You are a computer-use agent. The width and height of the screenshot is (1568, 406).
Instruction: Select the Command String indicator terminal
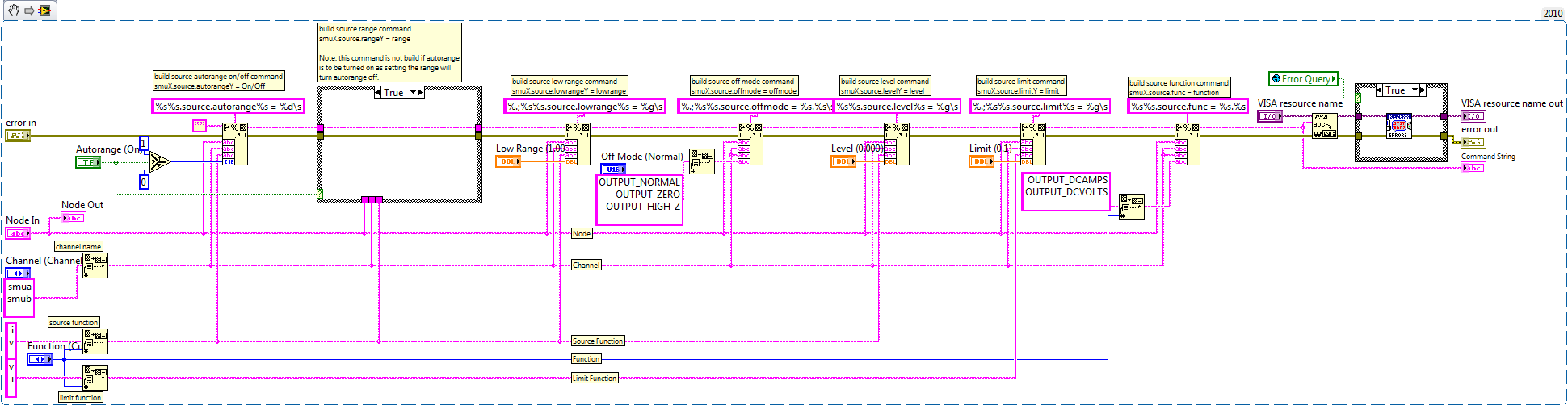point(1473,168)
